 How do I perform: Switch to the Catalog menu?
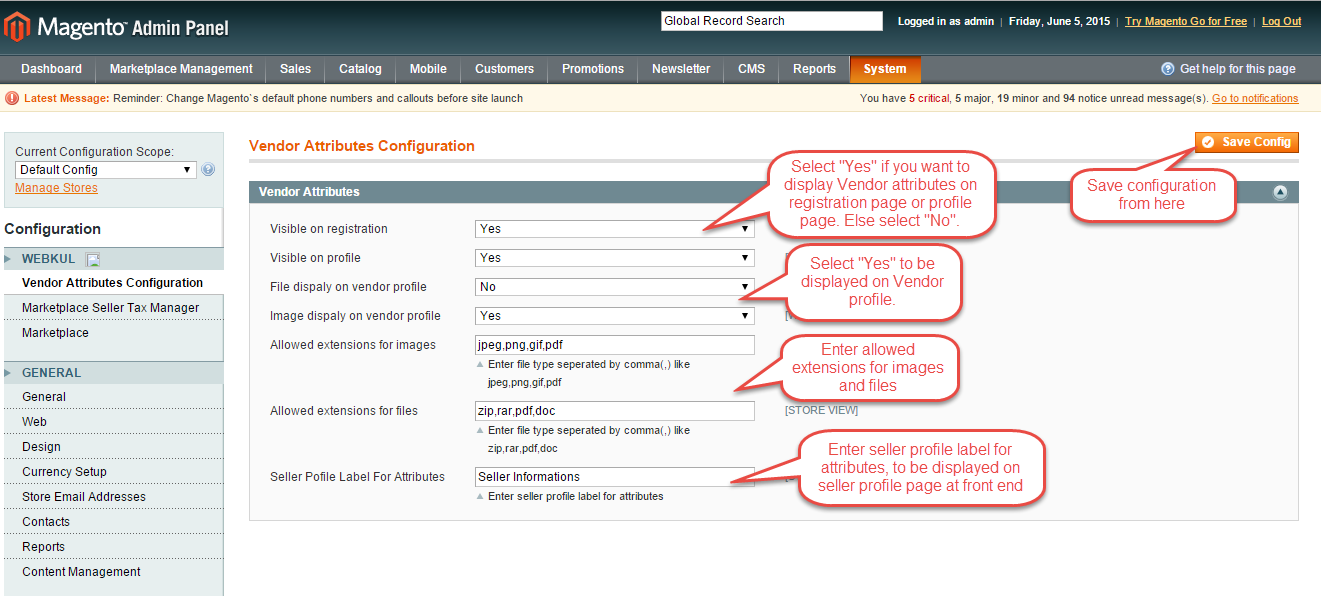click(359, 69)
